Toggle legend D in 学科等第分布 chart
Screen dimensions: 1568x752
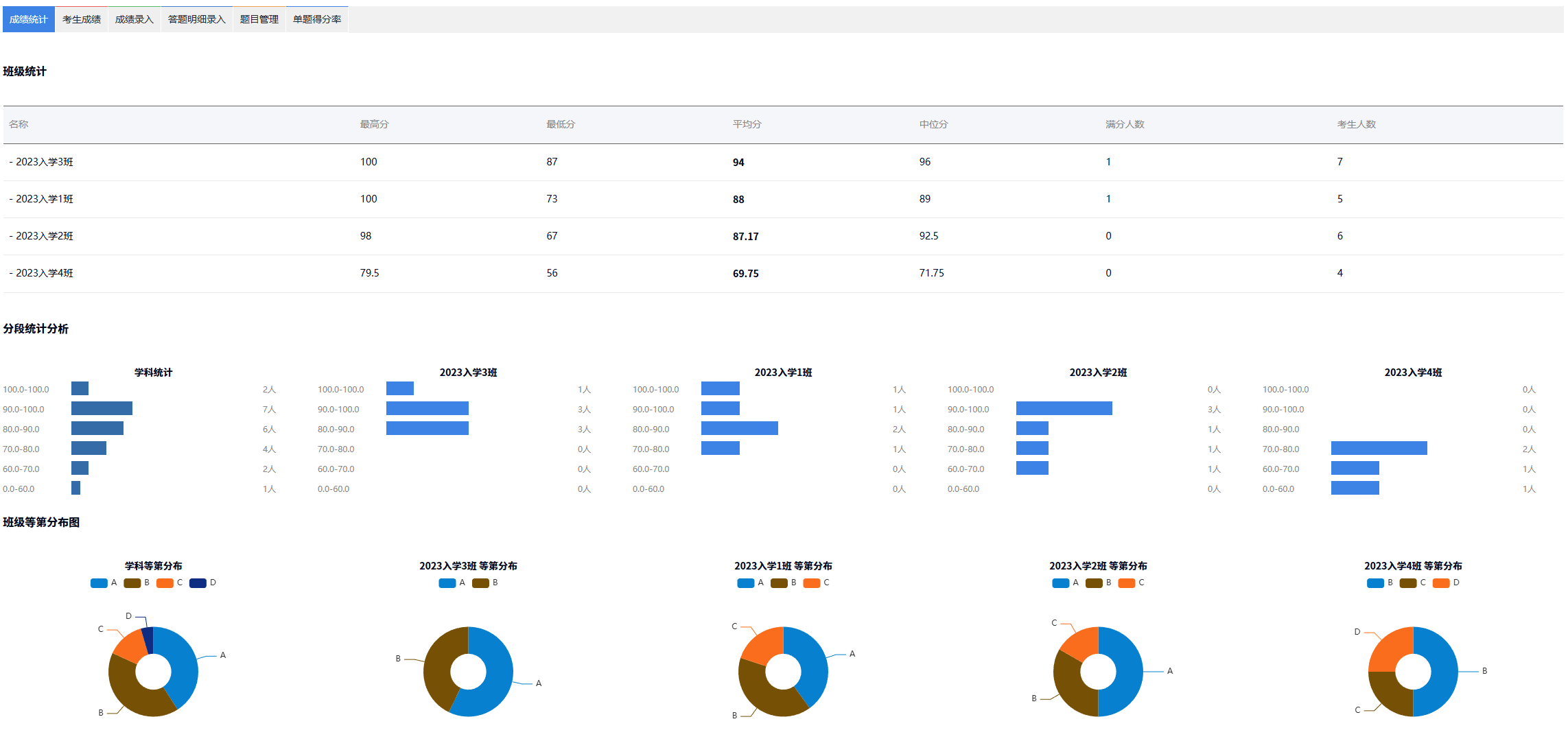point(198,583)
